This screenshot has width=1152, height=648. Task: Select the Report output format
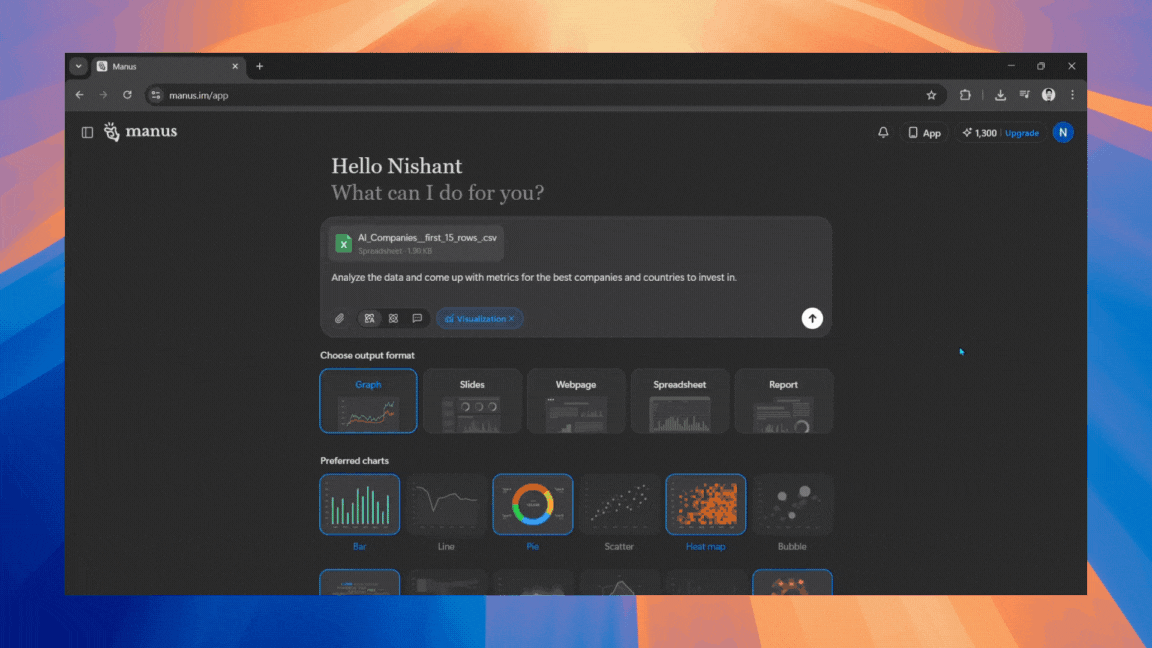tap(783, 400)
